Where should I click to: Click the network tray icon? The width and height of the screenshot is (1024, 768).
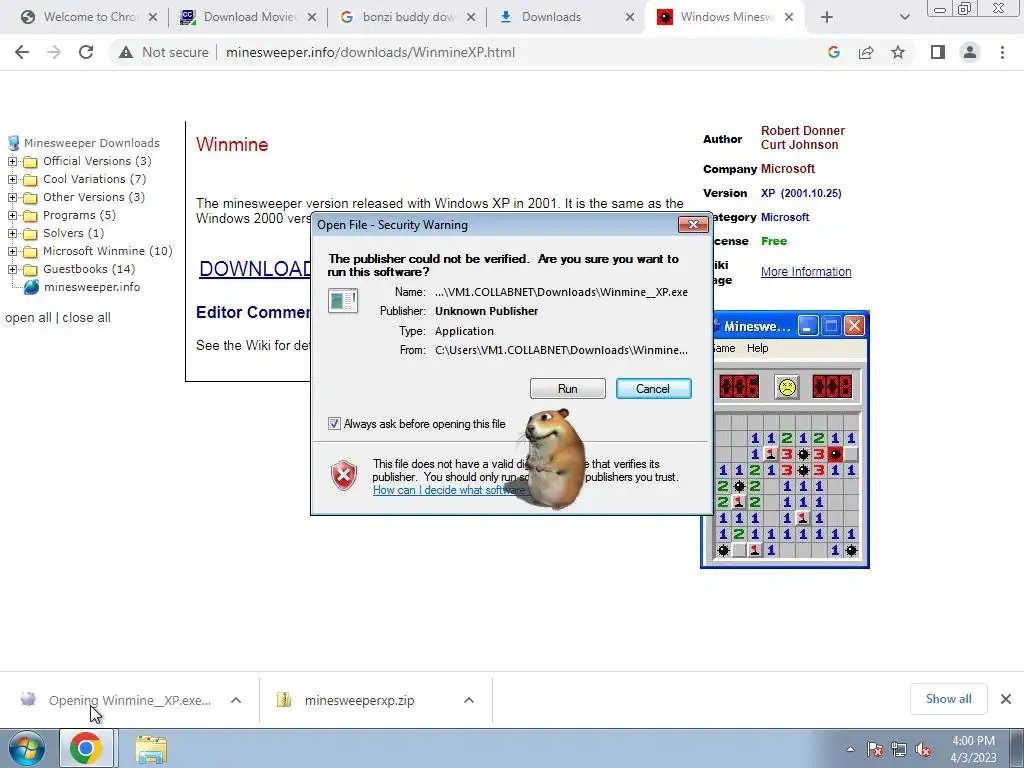[x=899, y=750]
